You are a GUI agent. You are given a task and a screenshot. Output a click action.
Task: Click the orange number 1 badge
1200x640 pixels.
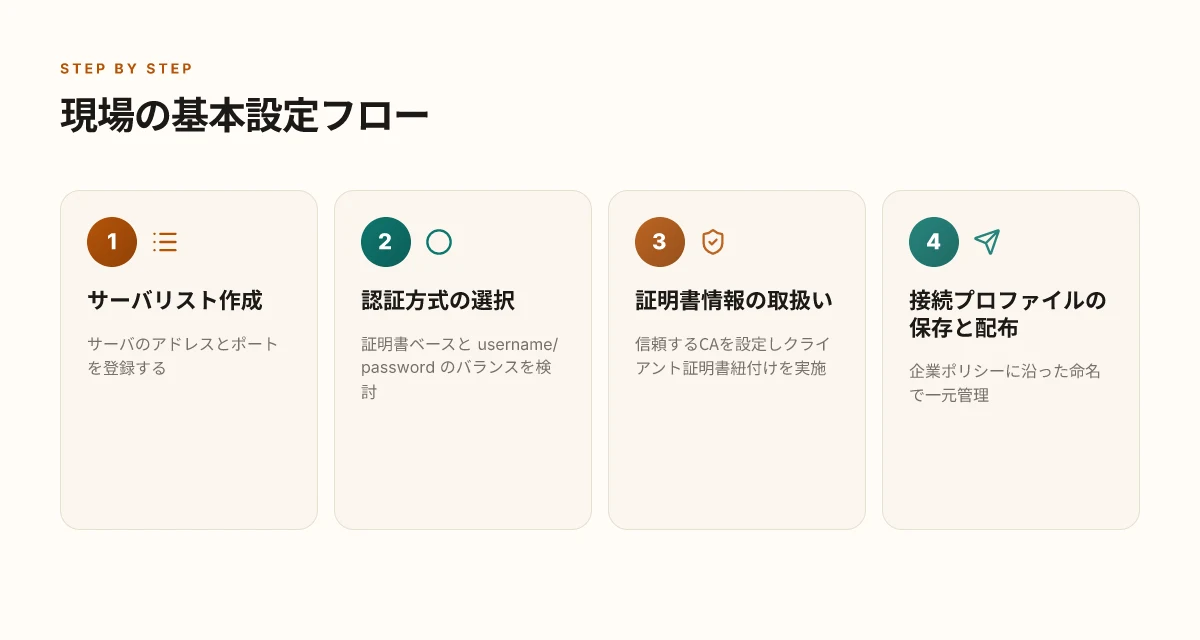112,242
